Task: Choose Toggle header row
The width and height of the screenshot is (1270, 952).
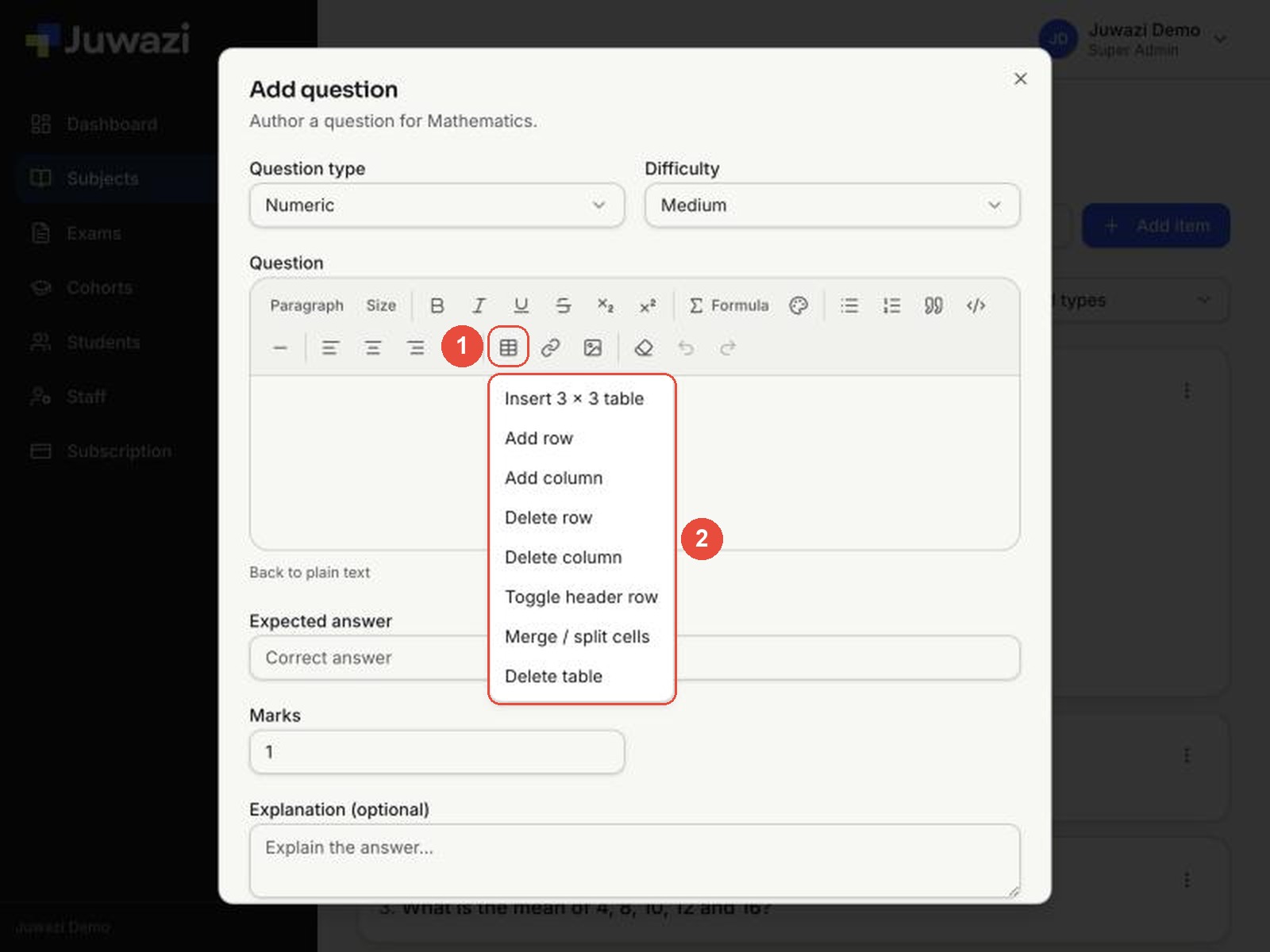Action: (581, 597)
